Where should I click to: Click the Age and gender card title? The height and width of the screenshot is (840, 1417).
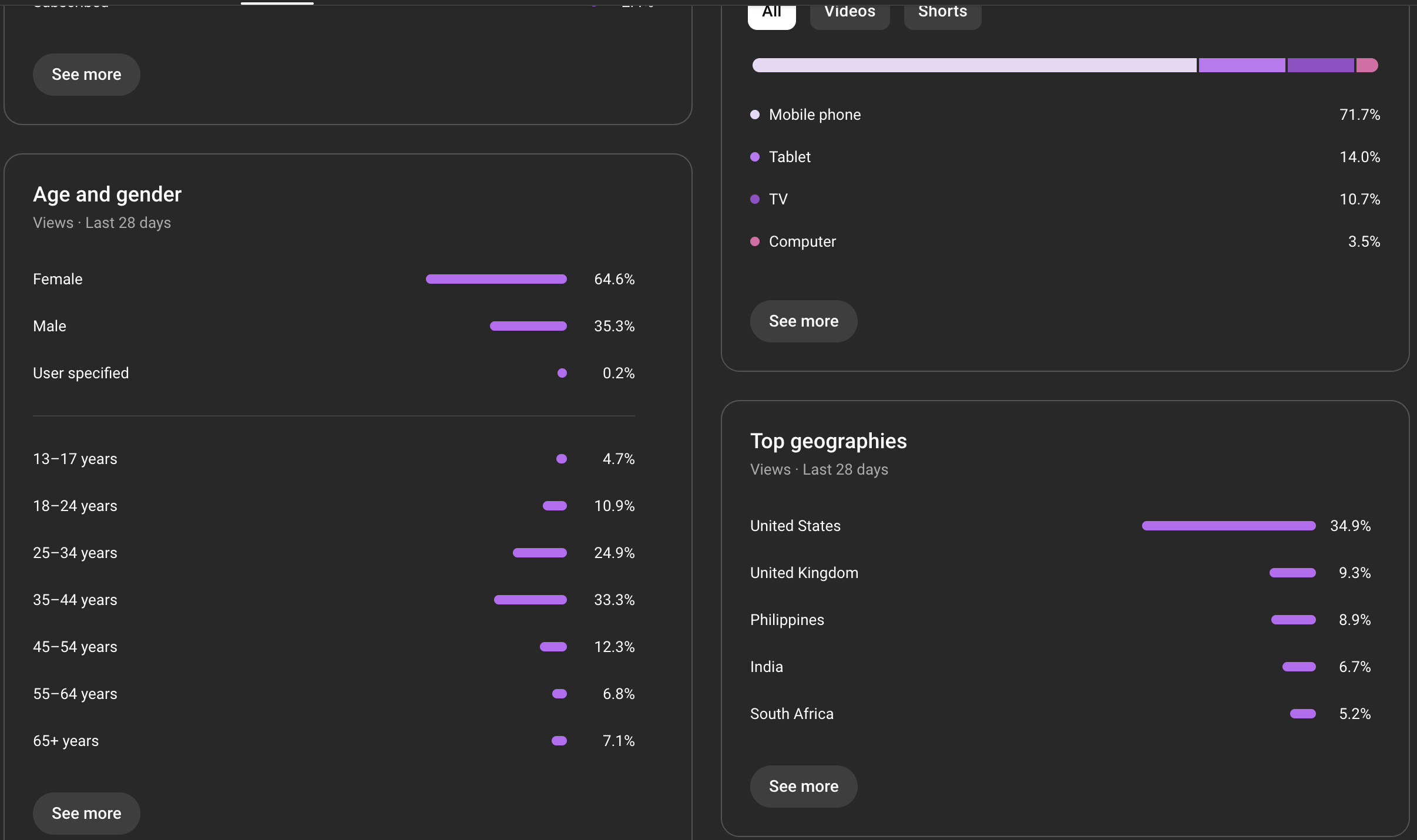click(107, 194)
